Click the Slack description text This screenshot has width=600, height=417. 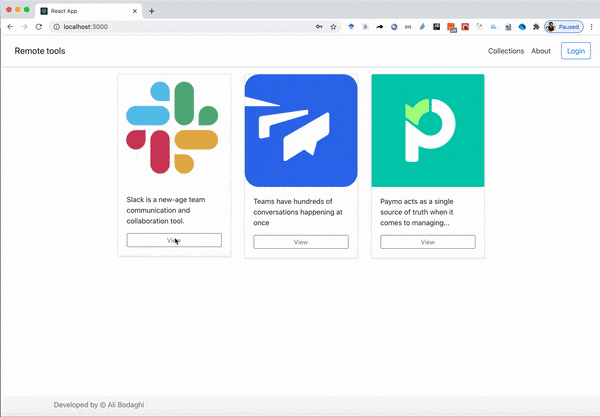[166, 210]
